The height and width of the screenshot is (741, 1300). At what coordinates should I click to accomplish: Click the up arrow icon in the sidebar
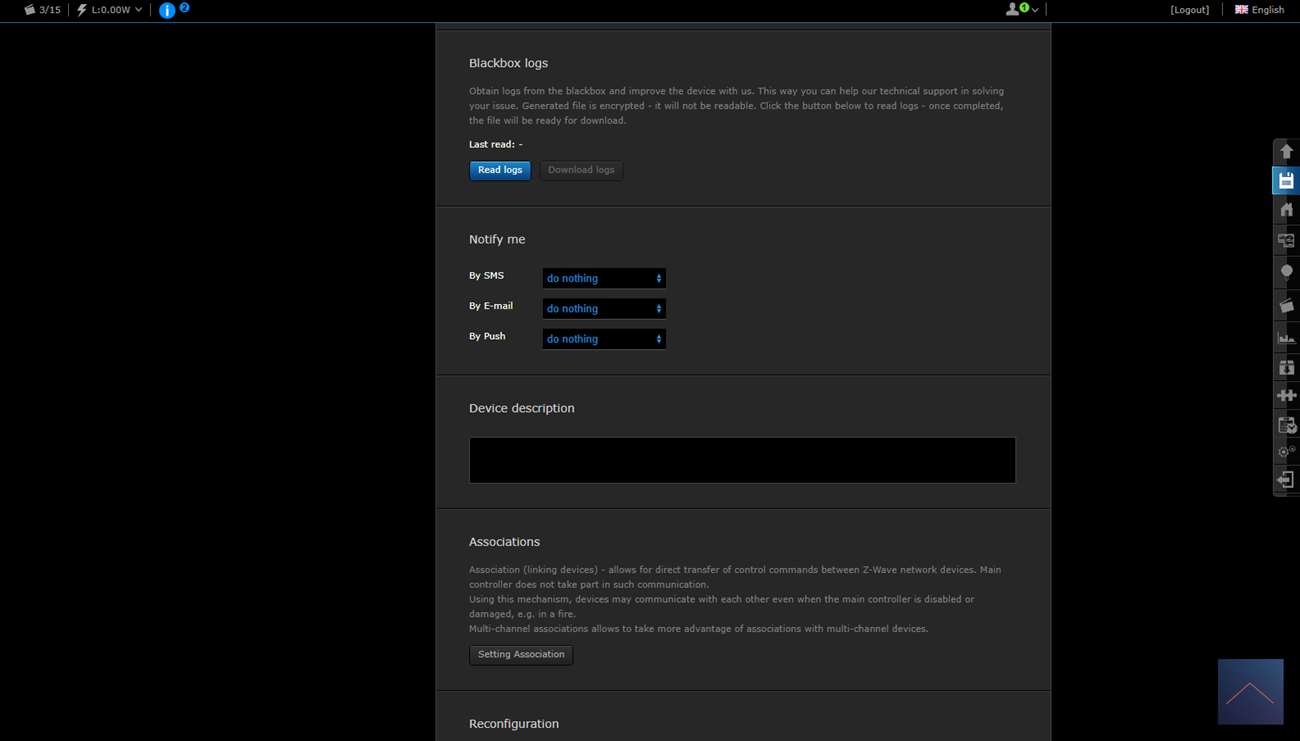click(1286, 151)
